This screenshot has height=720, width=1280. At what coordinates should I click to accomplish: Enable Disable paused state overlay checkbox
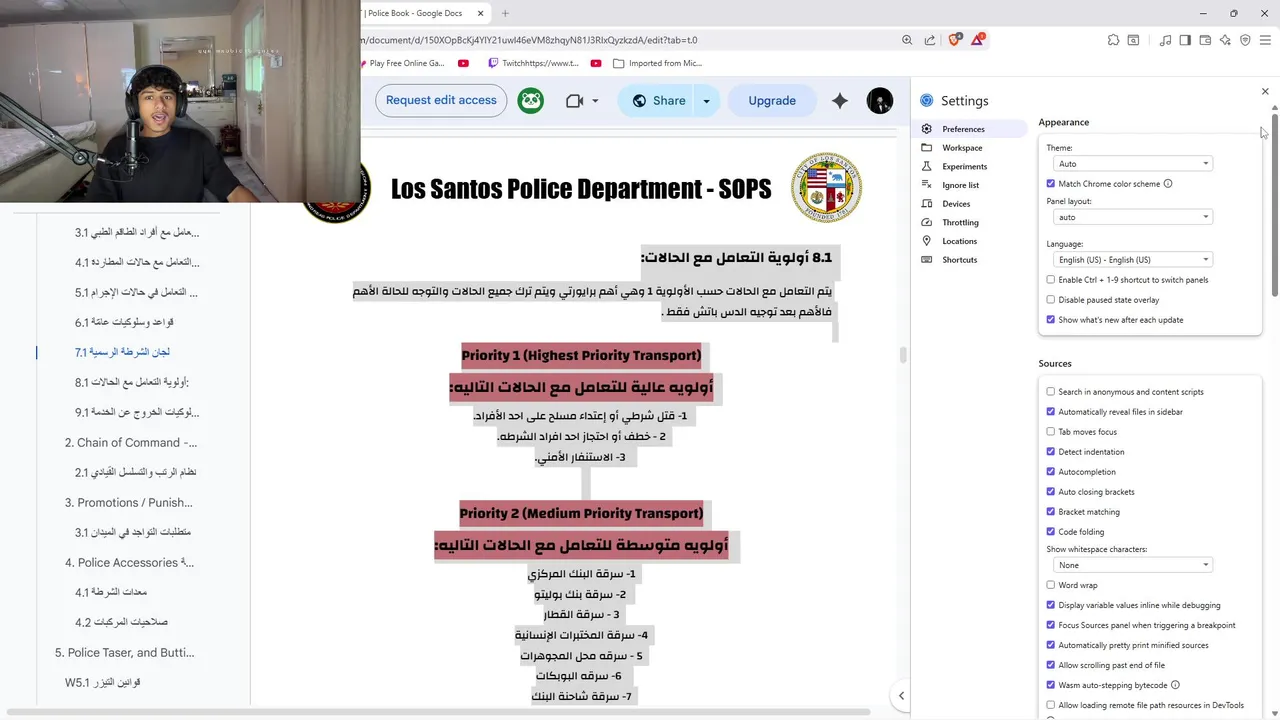coord(1050,300)
